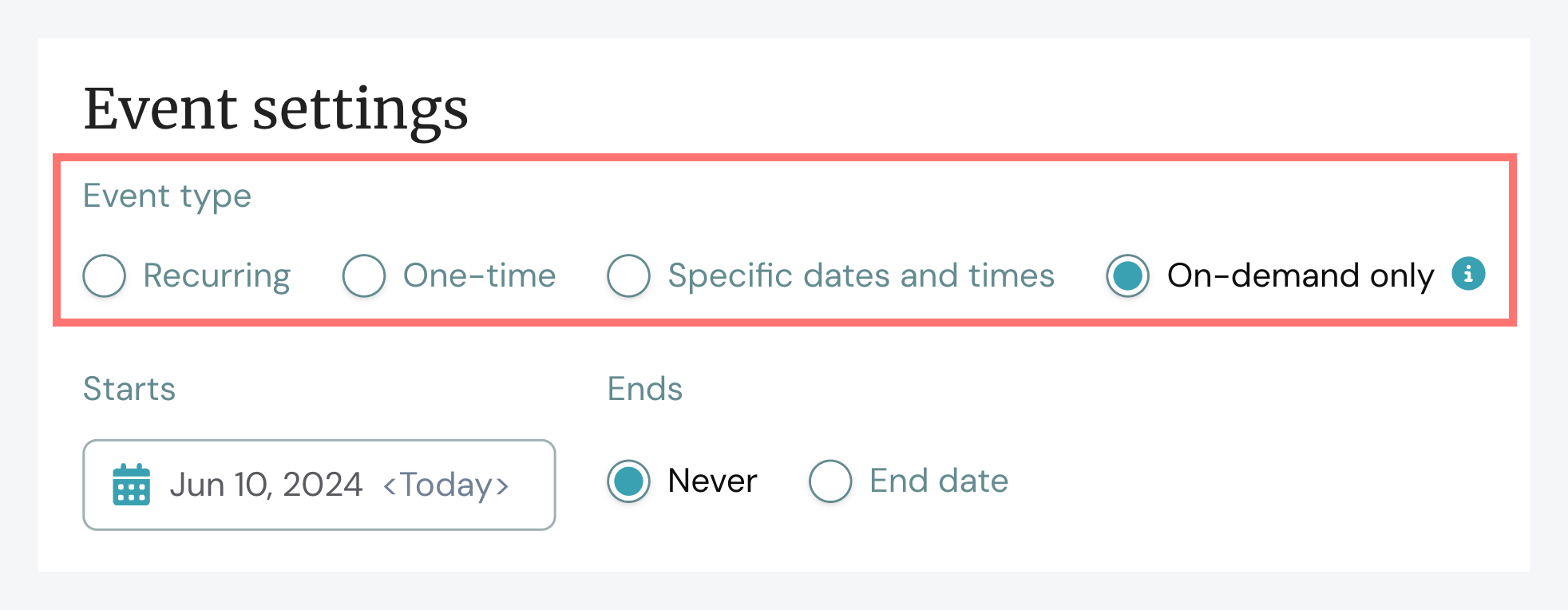Select Specific dates and times option
Image resolution: width=1568 pixels, height=610 pixels.
[x=630, y=275]
